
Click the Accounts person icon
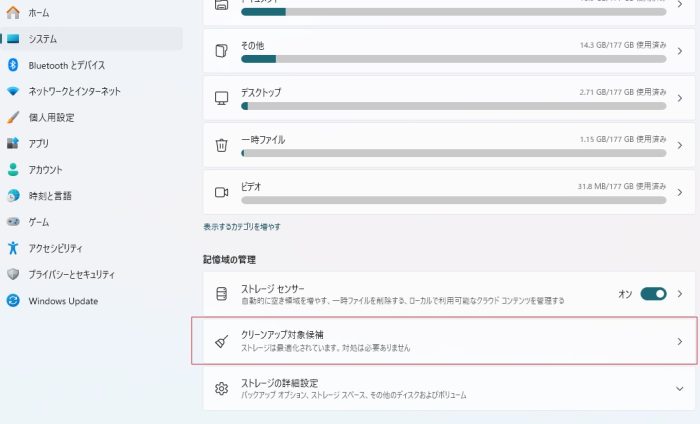pyautogui.click(x=13, y=170)
